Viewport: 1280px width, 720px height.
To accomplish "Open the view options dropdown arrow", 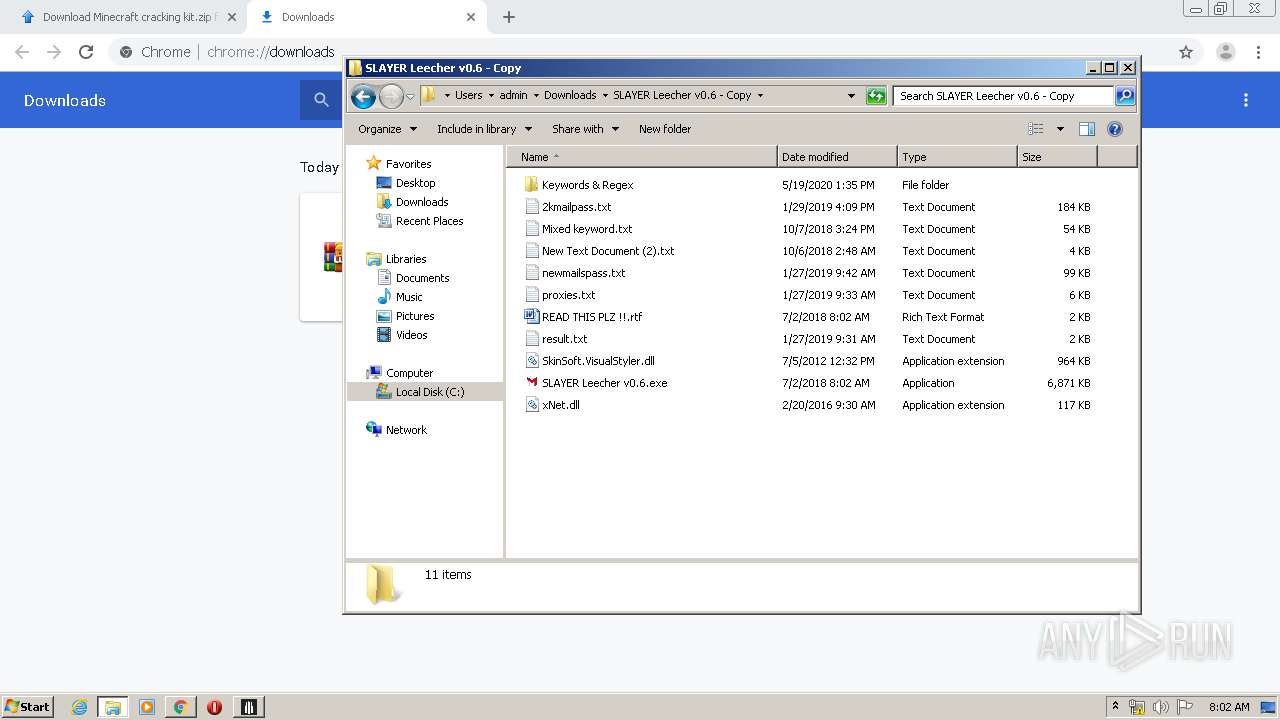I will pyautogui.click(x=1060, y=129).
